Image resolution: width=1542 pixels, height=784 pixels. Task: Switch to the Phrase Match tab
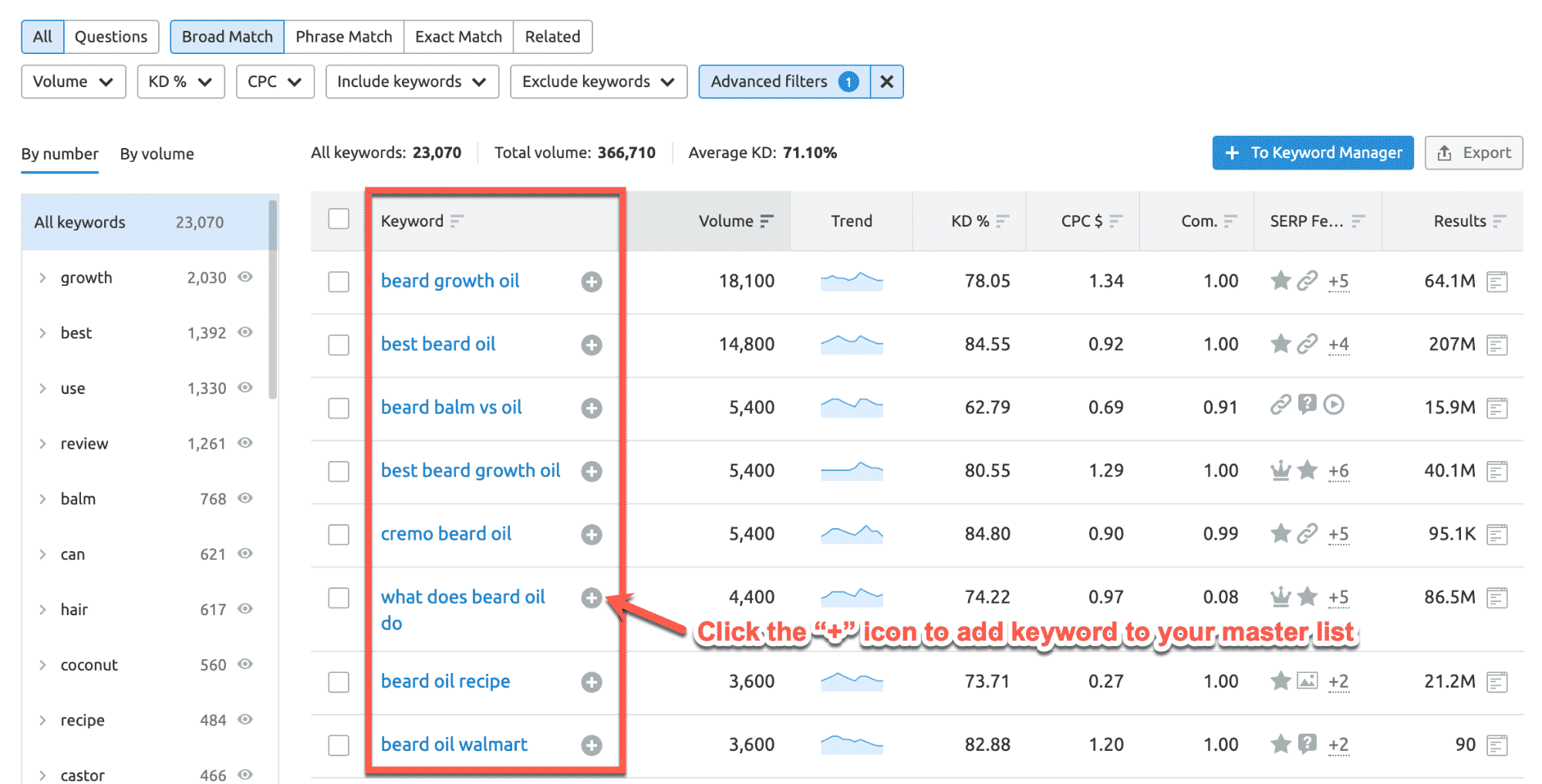(343, 37)
